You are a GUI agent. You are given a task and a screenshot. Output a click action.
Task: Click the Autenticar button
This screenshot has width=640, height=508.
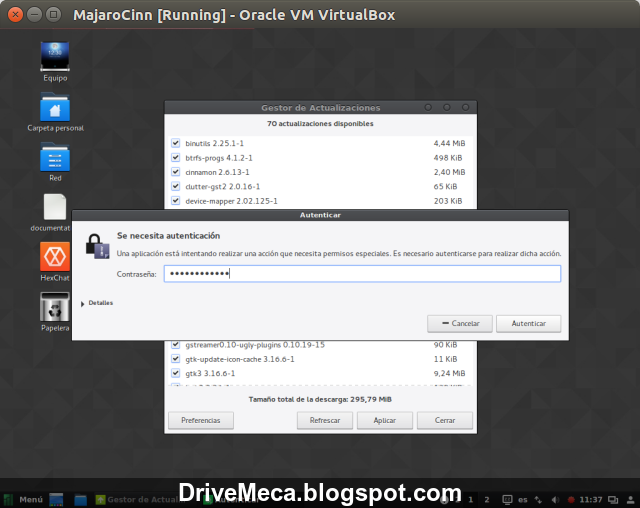tap(529, 323)
